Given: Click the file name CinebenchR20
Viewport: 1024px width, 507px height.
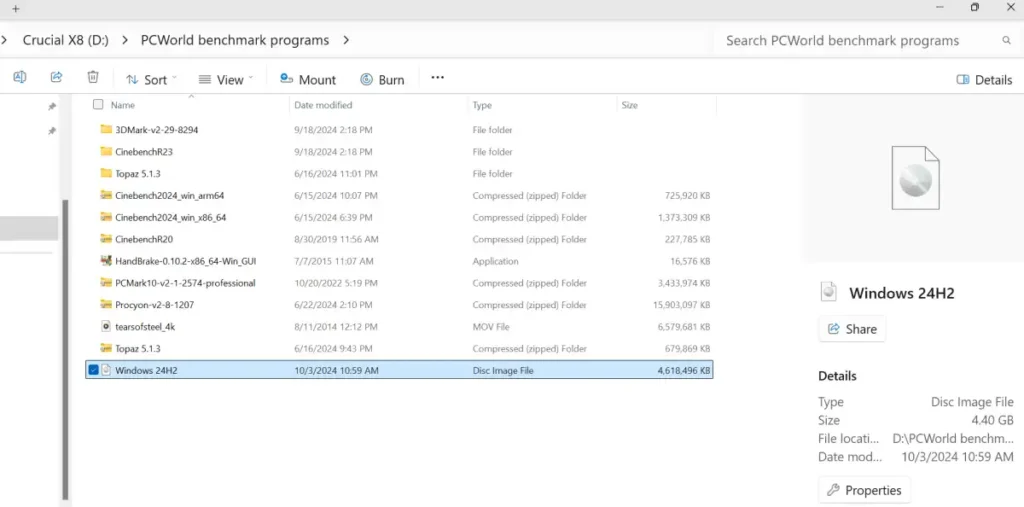Looking at the screenshot, I should [x=144, y=239].
